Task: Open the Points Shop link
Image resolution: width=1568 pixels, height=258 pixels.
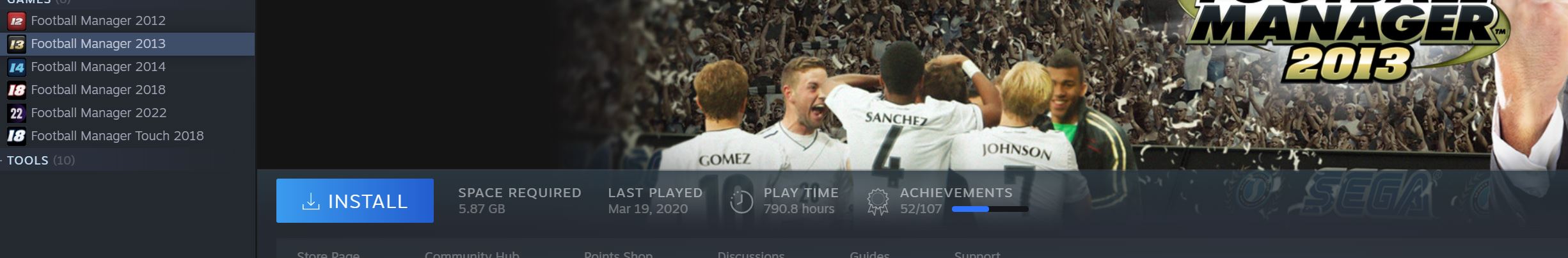Action: (x=618, y=255)
